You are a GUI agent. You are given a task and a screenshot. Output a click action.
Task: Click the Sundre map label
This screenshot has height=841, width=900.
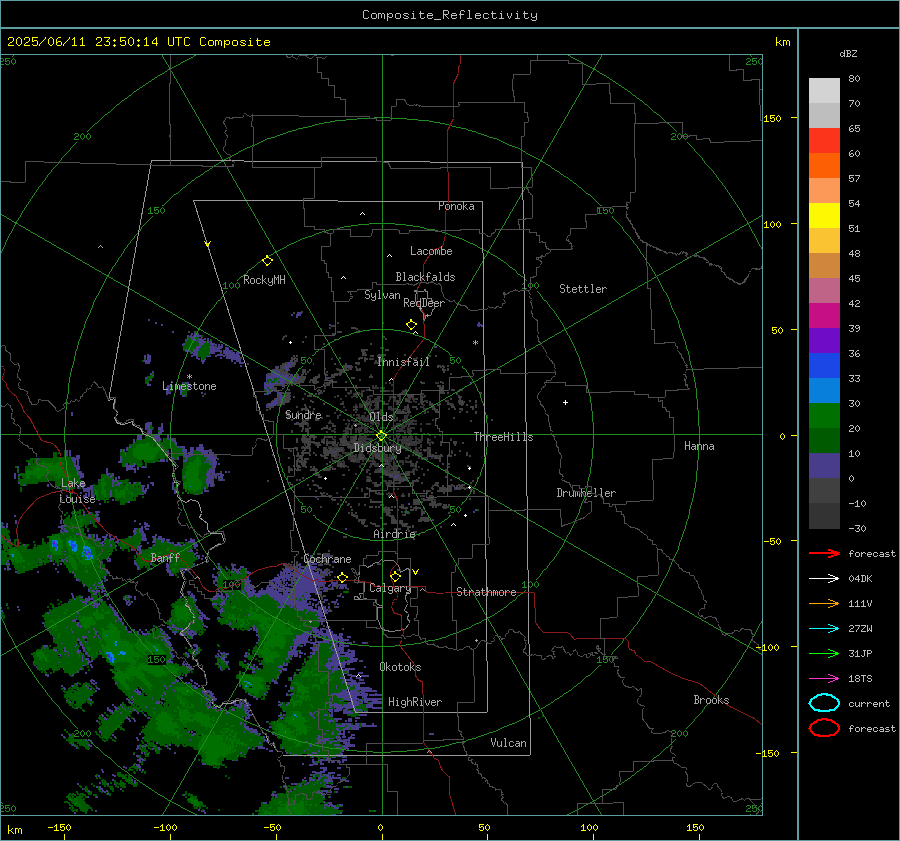pos(303,414)
